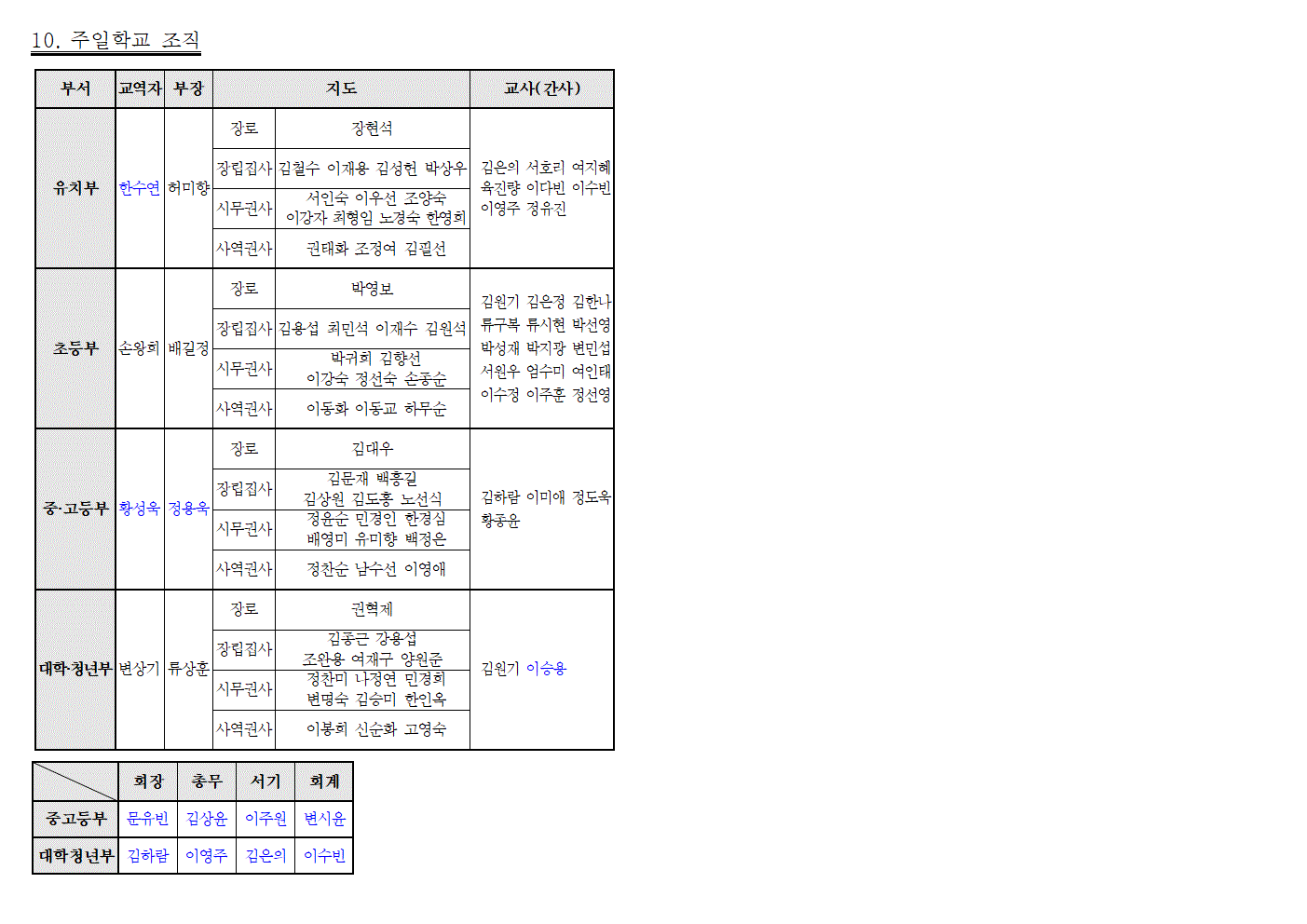Click the blue name '이승용'
Screen dimensions: 1307x924
546,669
